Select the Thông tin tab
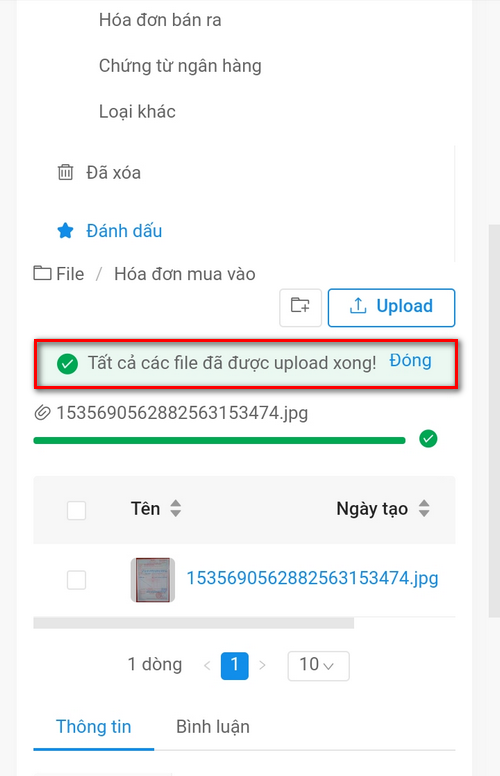The height and width of the screenshot is (776, 500). (94, 727)
